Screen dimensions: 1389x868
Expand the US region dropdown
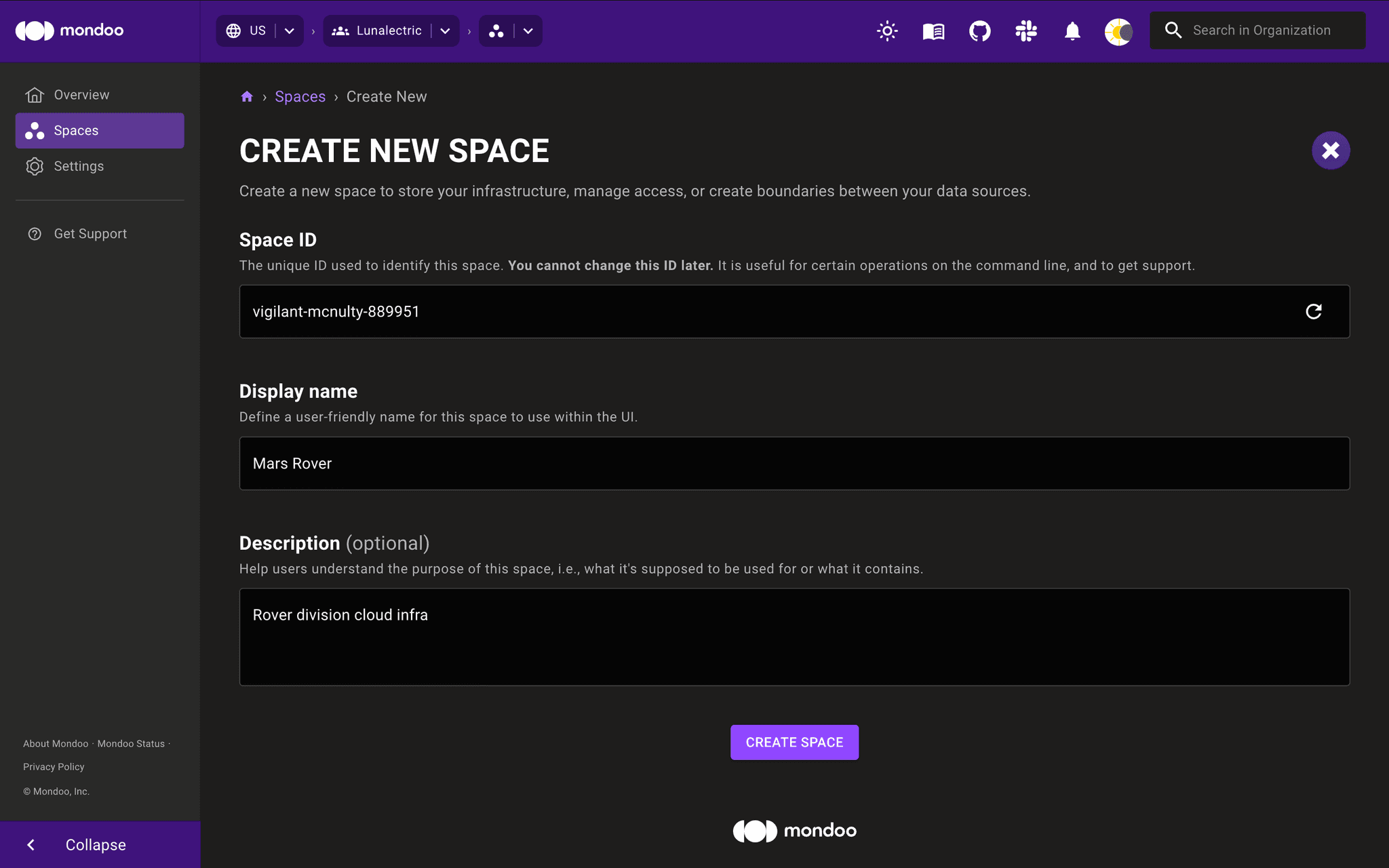point(289,31)
